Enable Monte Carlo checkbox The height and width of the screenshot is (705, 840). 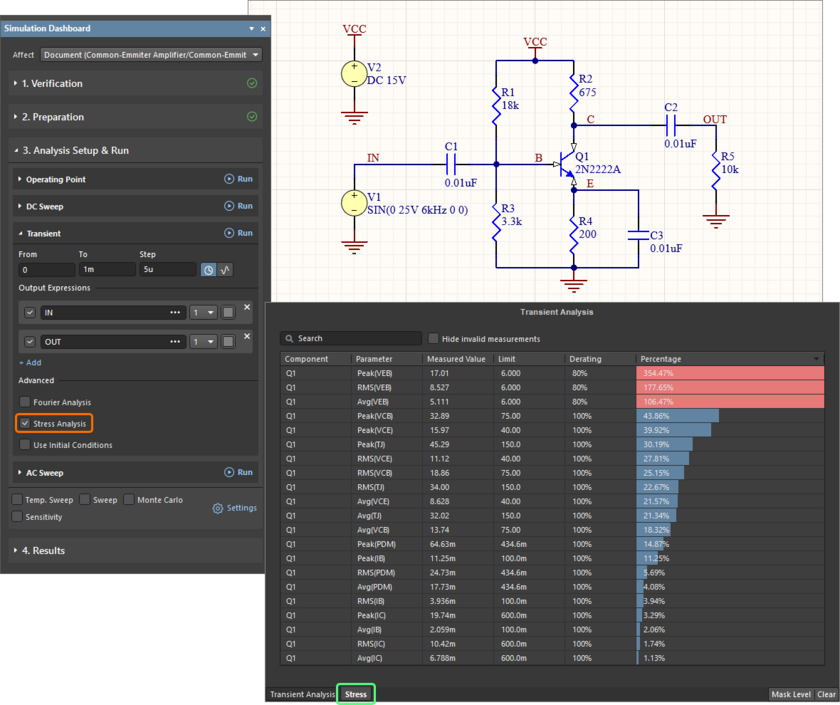(129, 499)
